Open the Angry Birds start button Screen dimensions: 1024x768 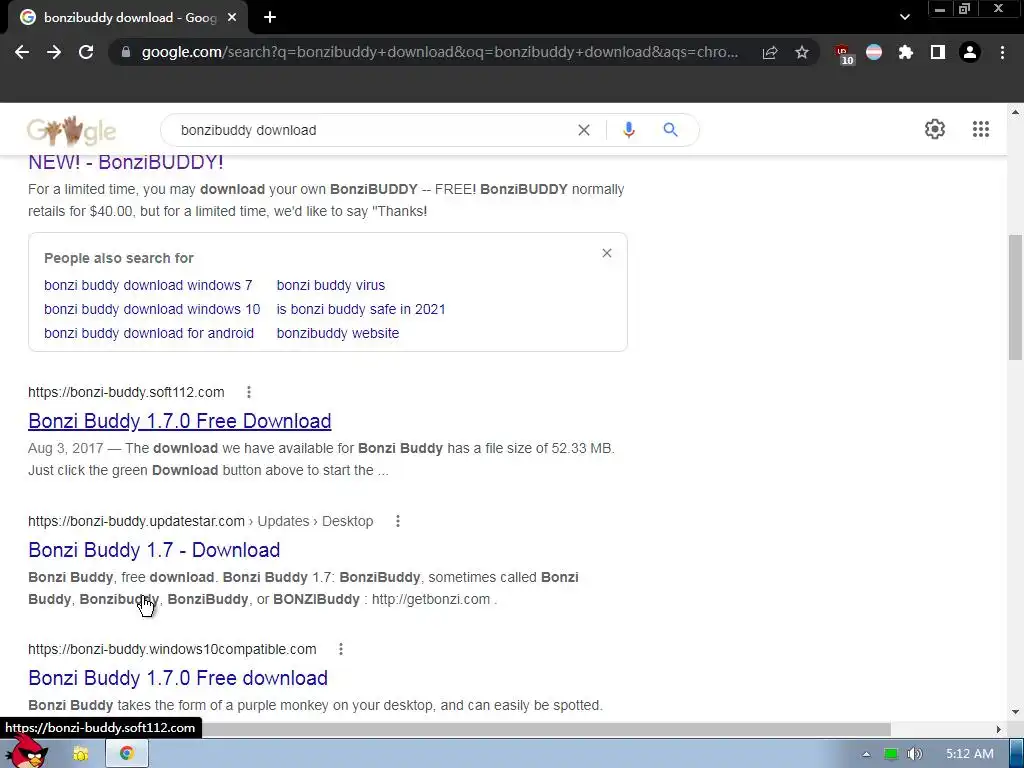[x=27, y=752]
